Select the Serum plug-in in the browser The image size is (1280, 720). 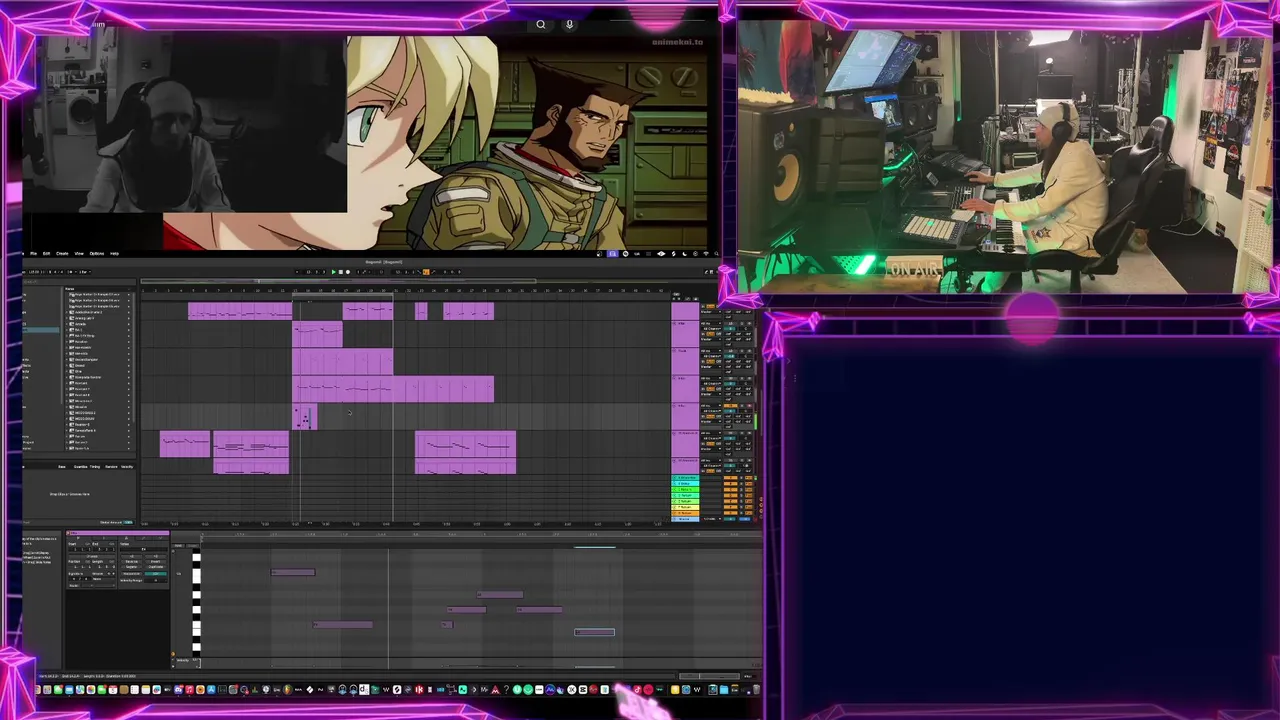pos(80,436)
